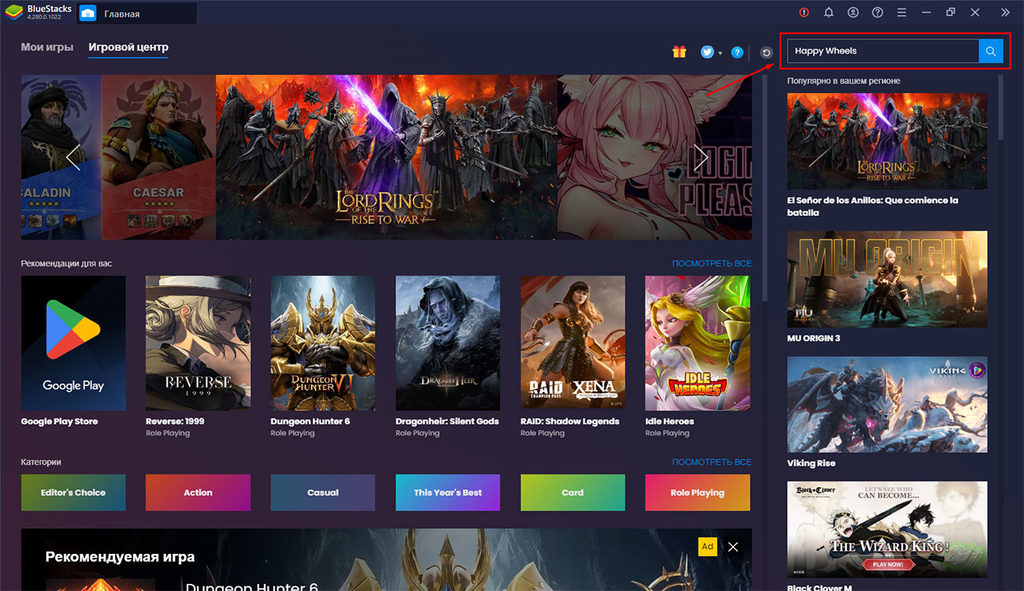Open Dragonheir: Silent Gods cover
The height and width of the screenshot is (591, 1024).
pos(447,343)
